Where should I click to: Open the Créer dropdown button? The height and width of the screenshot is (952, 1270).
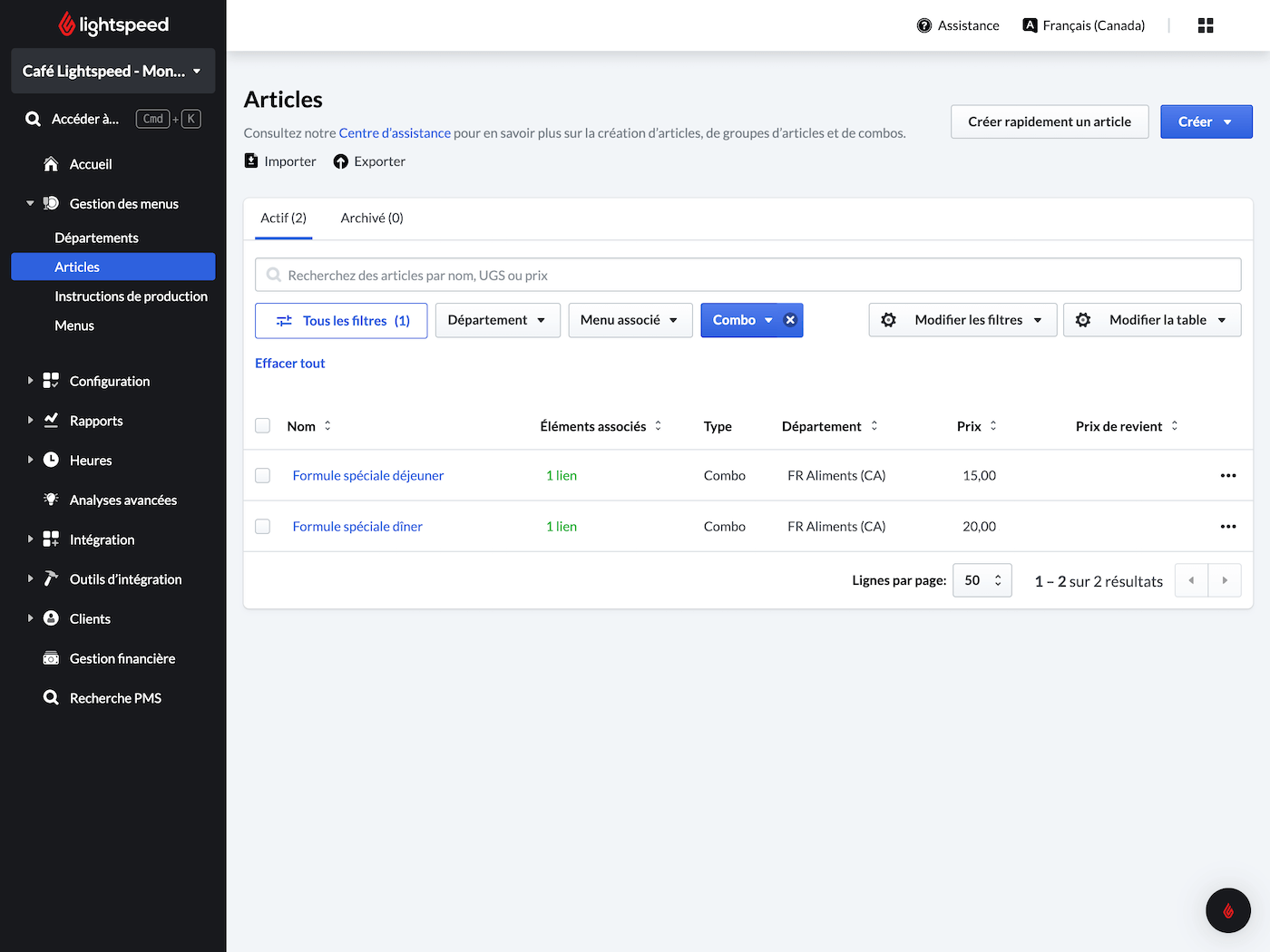[1206, 121]
